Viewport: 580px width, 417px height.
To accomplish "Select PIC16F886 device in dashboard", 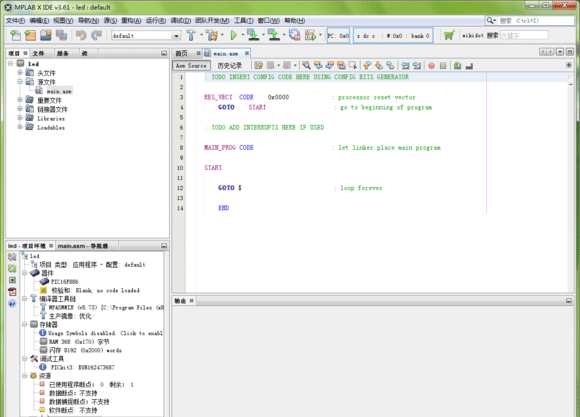I will pos(64,282).
